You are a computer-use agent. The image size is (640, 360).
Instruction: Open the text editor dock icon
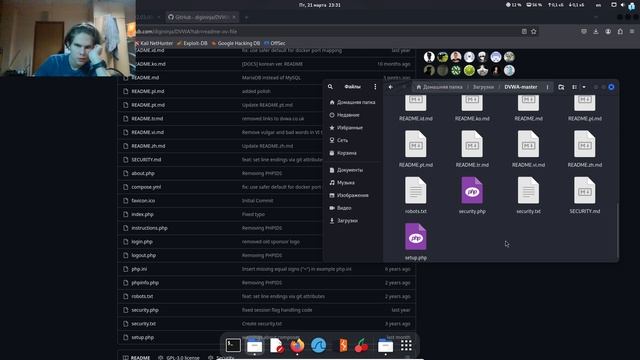(277, 346)
